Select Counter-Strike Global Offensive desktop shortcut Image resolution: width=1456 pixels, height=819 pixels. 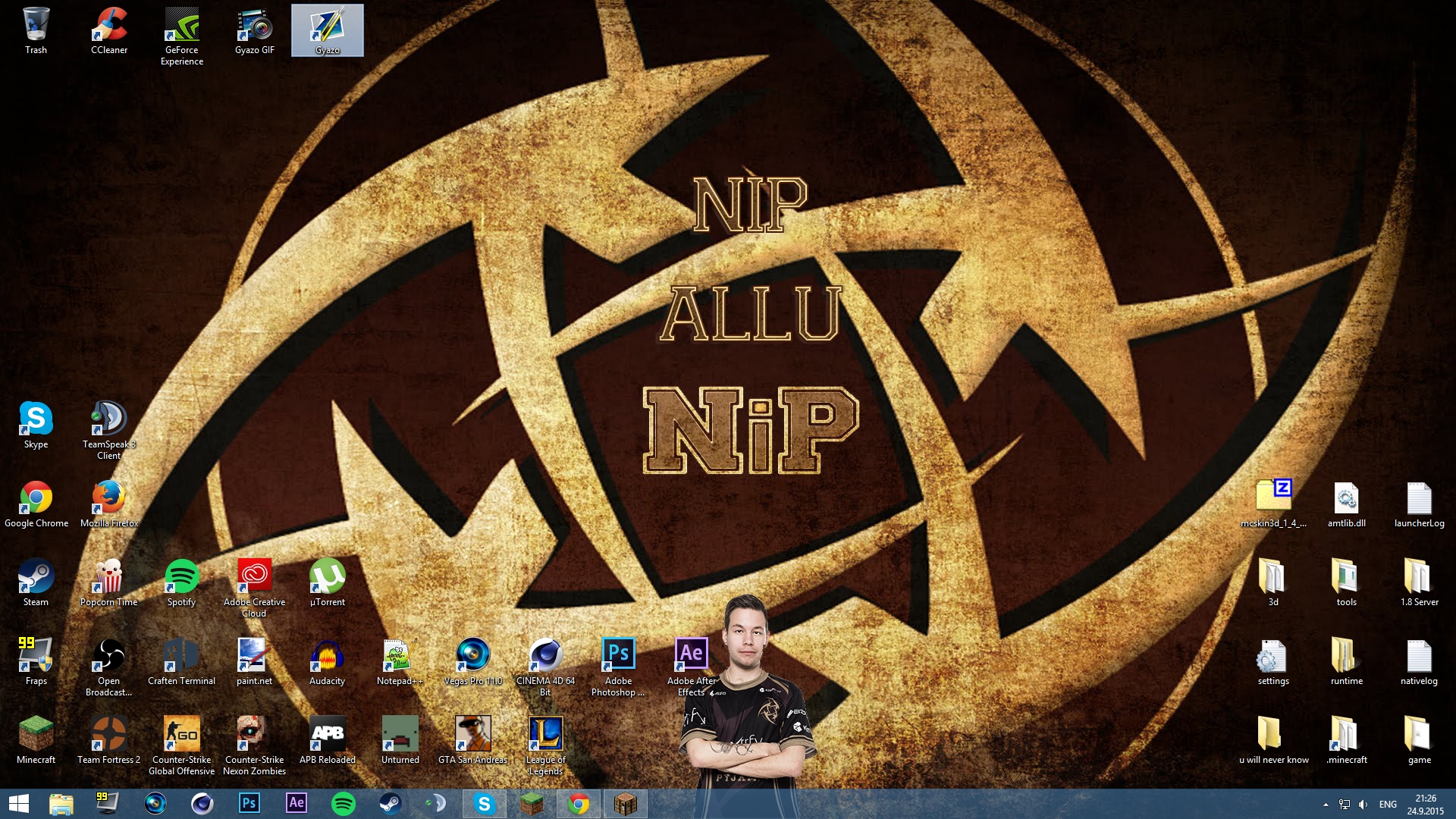click(182, 745)
